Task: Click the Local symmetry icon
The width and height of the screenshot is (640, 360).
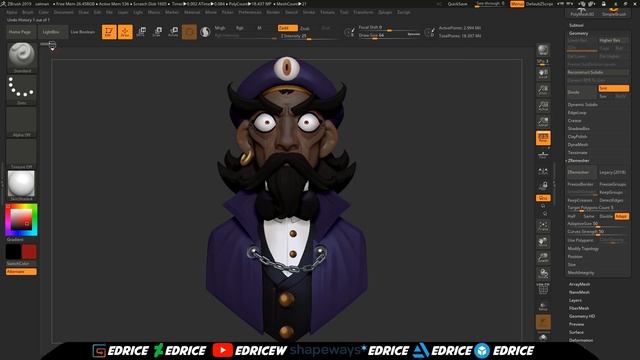Action: [x=543, y=171]
